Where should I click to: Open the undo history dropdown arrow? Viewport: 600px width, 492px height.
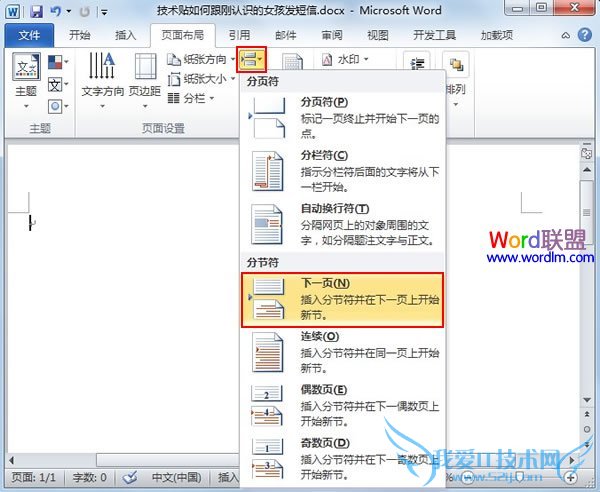click(69, 11)
